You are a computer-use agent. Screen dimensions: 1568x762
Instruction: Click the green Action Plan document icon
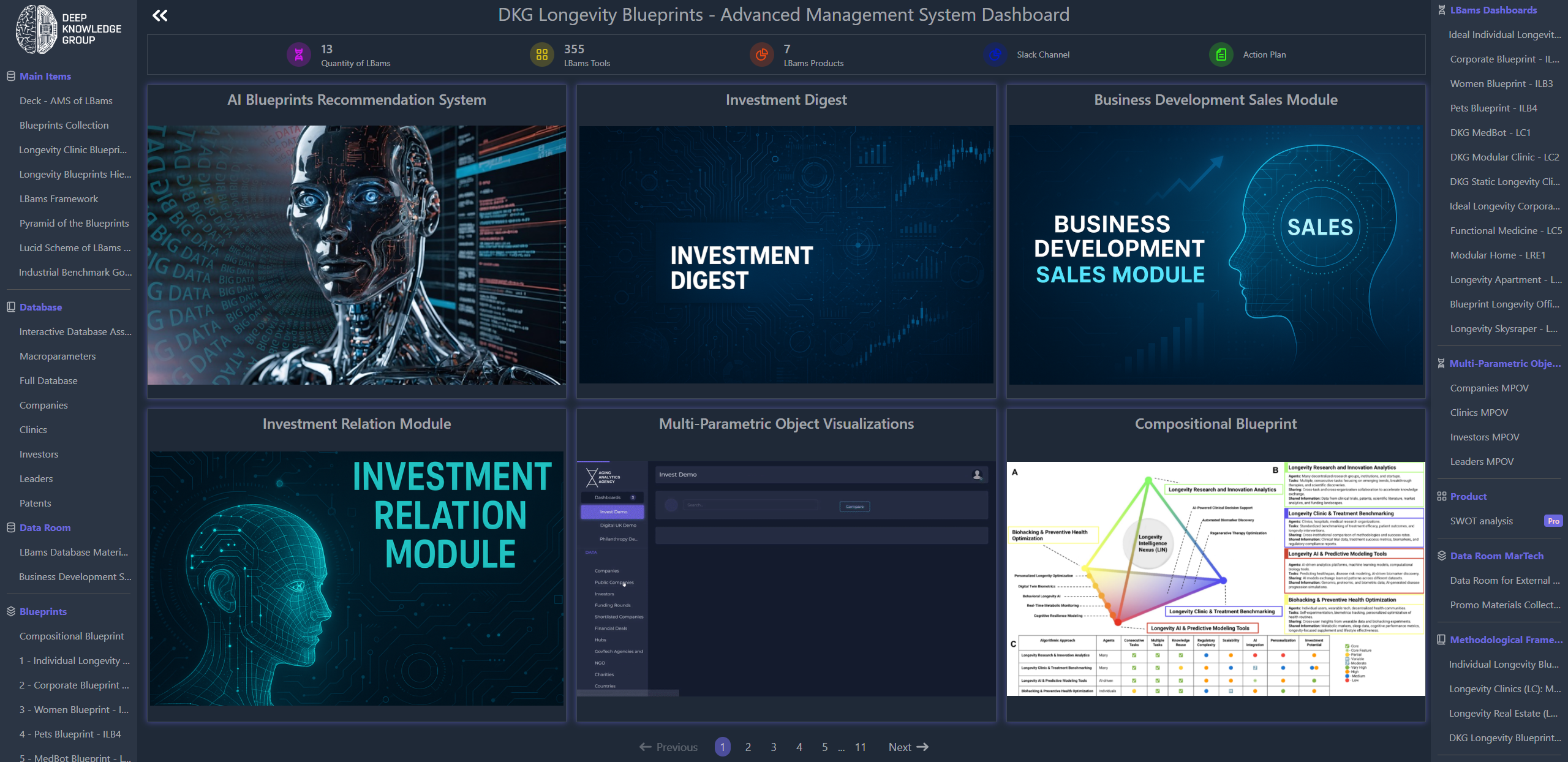coord(1221,55)
